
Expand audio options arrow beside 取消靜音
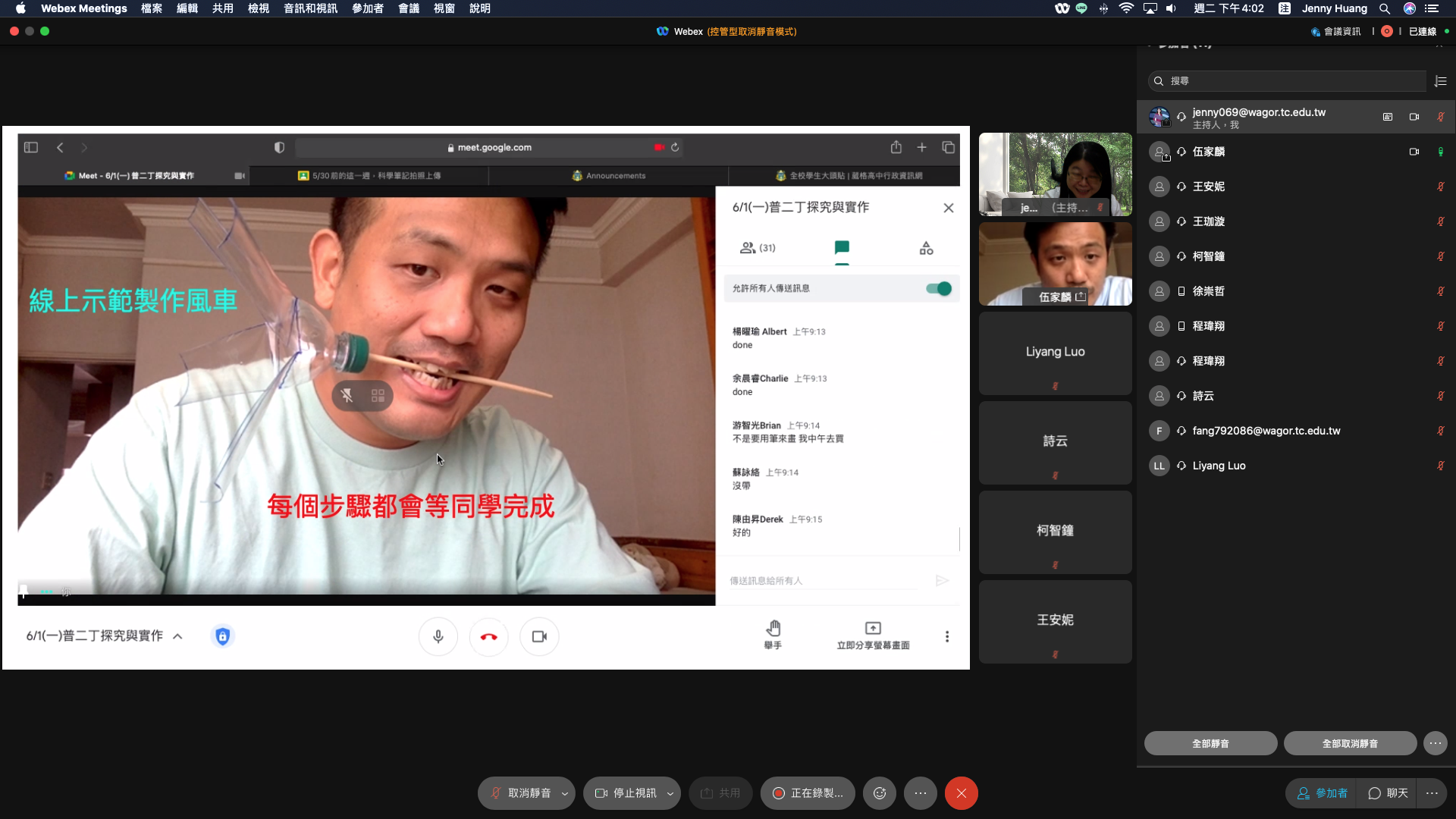[565, 793]
